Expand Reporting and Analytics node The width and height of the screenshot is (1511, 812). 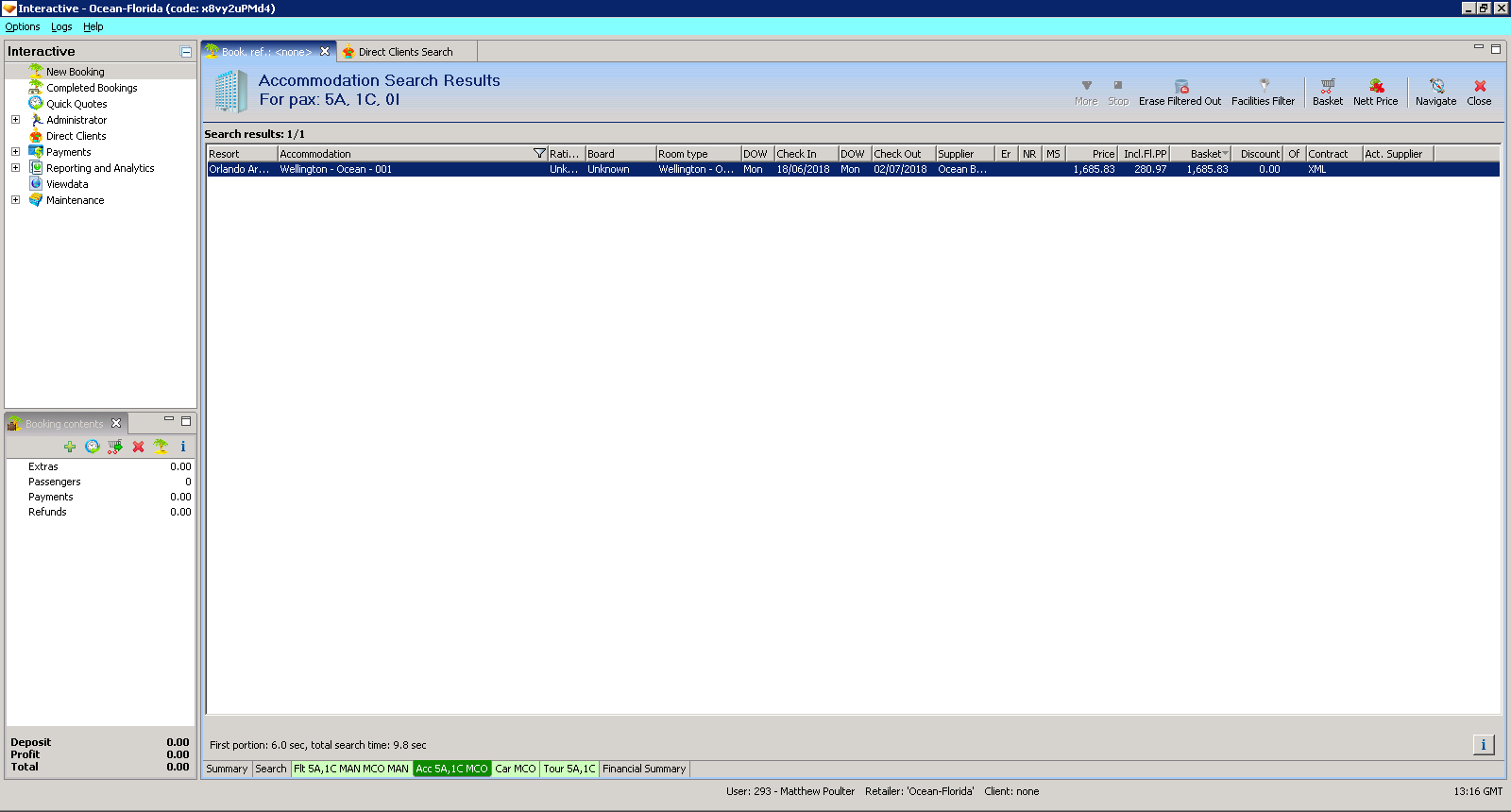15,168
